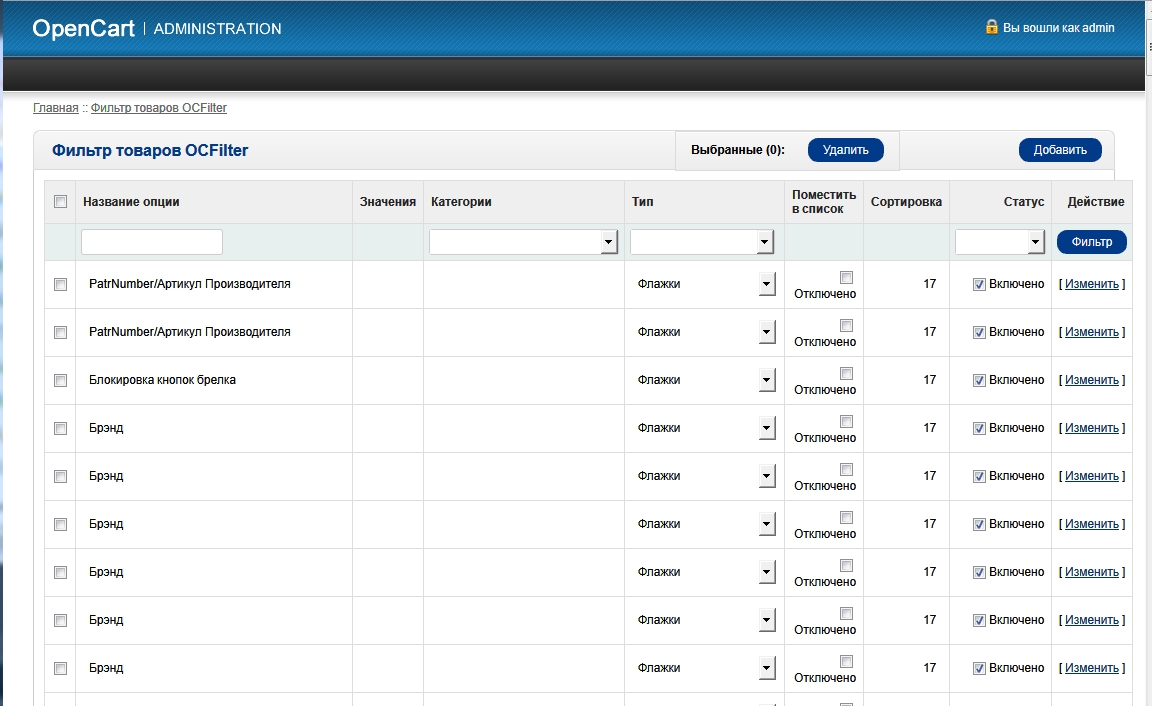
Task: Open the Фильтр товаров OCFilter breadcrumb link
Action: click(x=159, y=108)
